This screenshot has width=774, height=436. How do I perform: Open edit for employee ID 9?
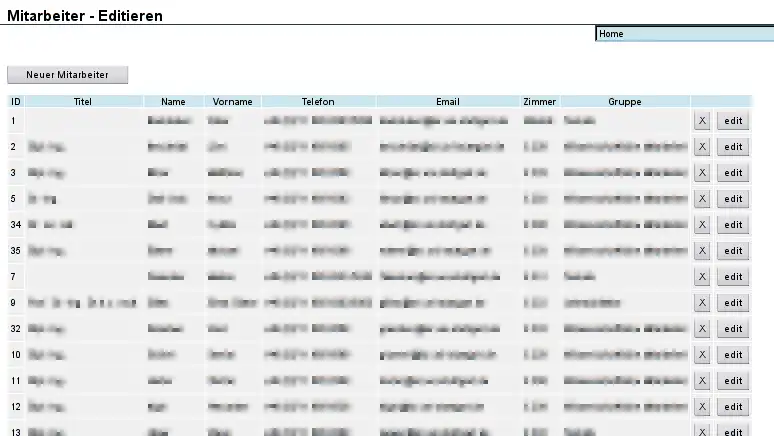pyautogui.click(x=733, y=303)
